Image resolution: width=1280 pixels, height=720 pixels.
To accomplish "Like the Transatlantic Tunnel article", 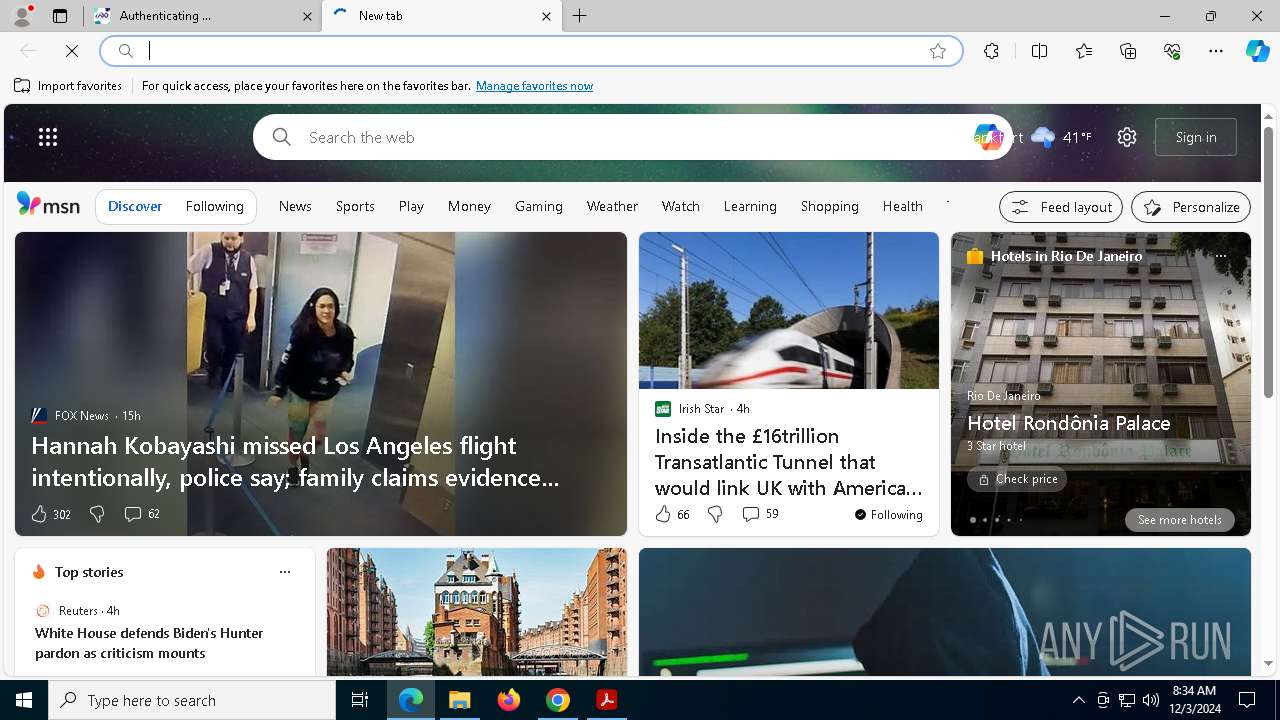I will click(672, 514).
